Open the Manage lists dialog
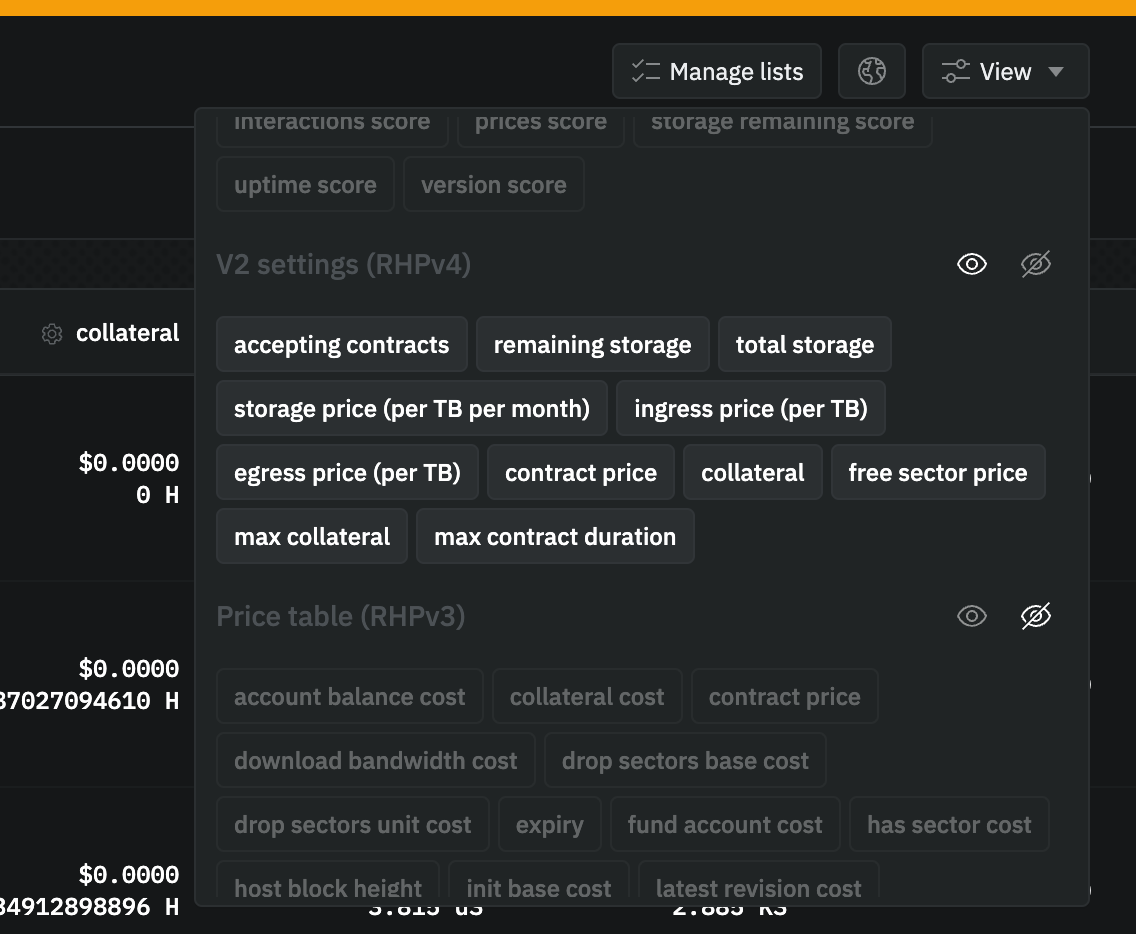1136x934 pixels. (x=717, y=71)
